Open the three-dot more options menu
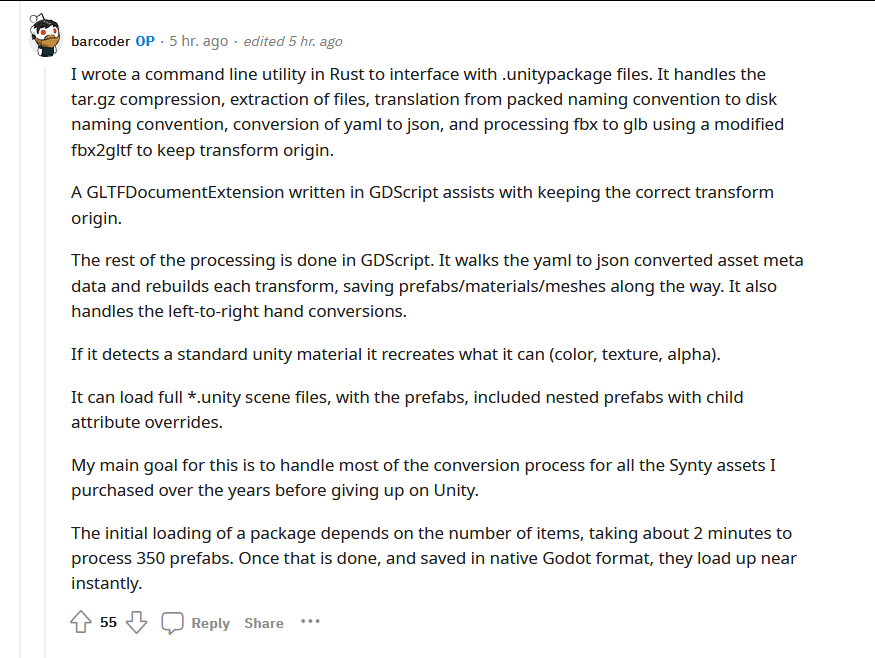Screen dimensions: 875x658 coord(310,621)
